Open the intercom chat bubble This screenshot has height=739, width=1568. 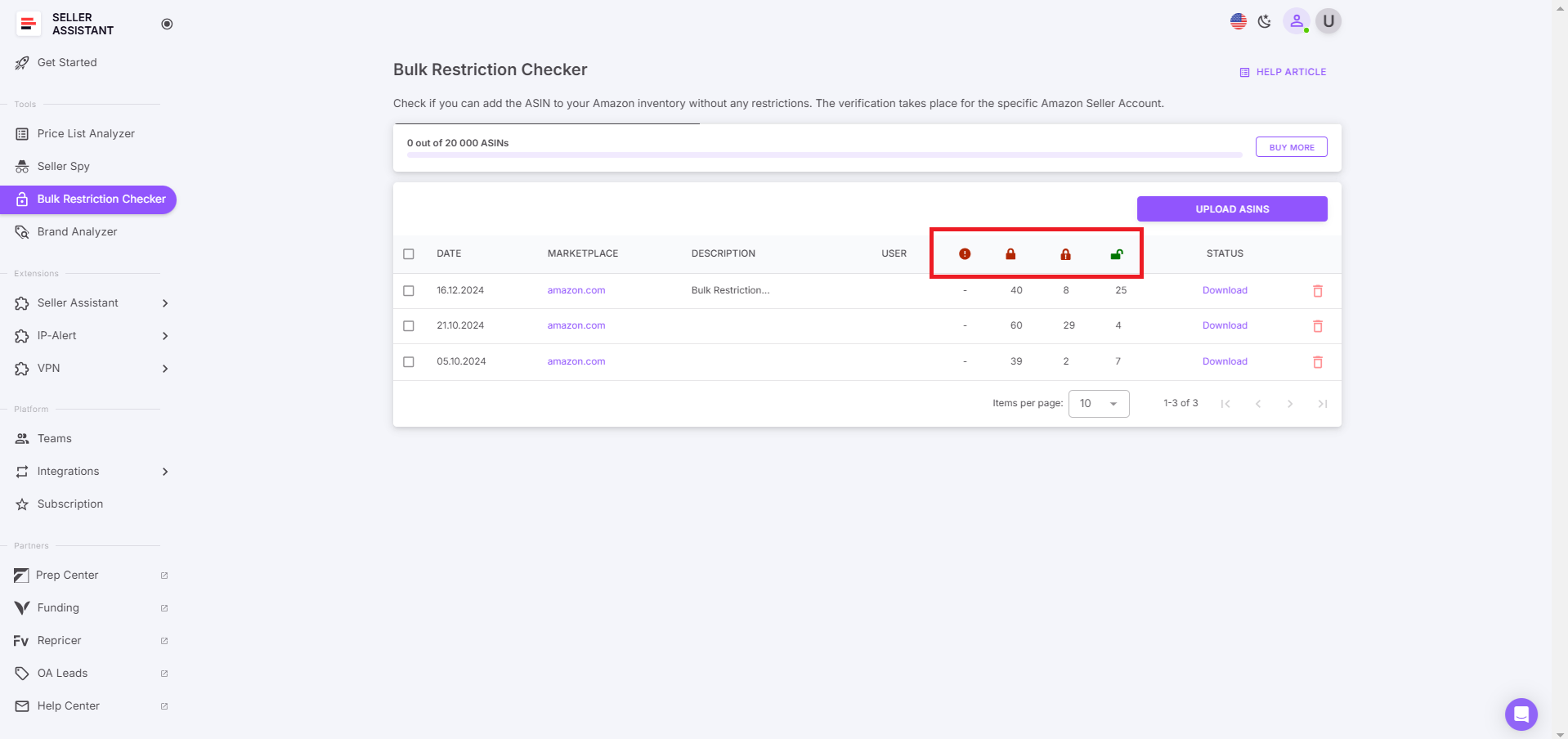1521,714
